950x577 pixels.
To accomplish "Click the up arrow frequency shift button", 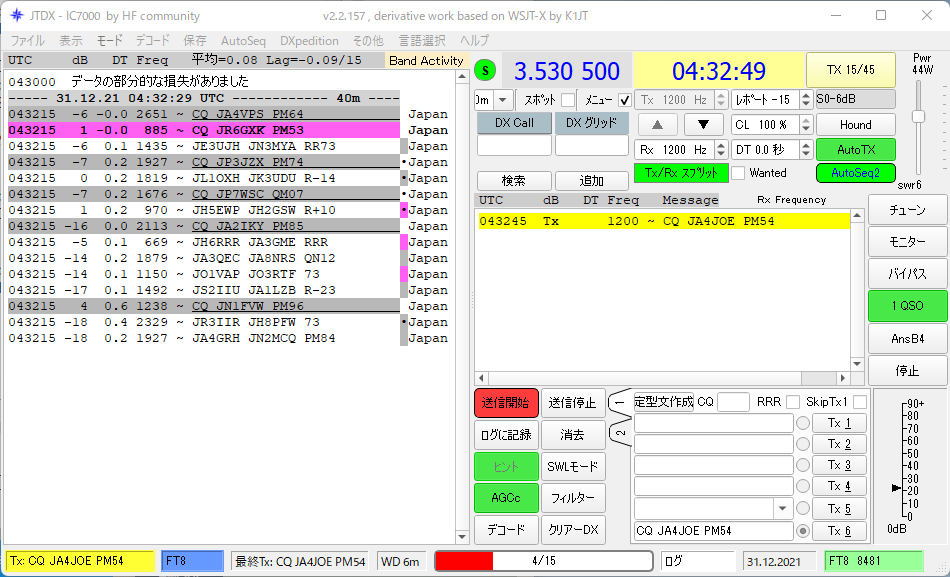I will pos(657,125).
